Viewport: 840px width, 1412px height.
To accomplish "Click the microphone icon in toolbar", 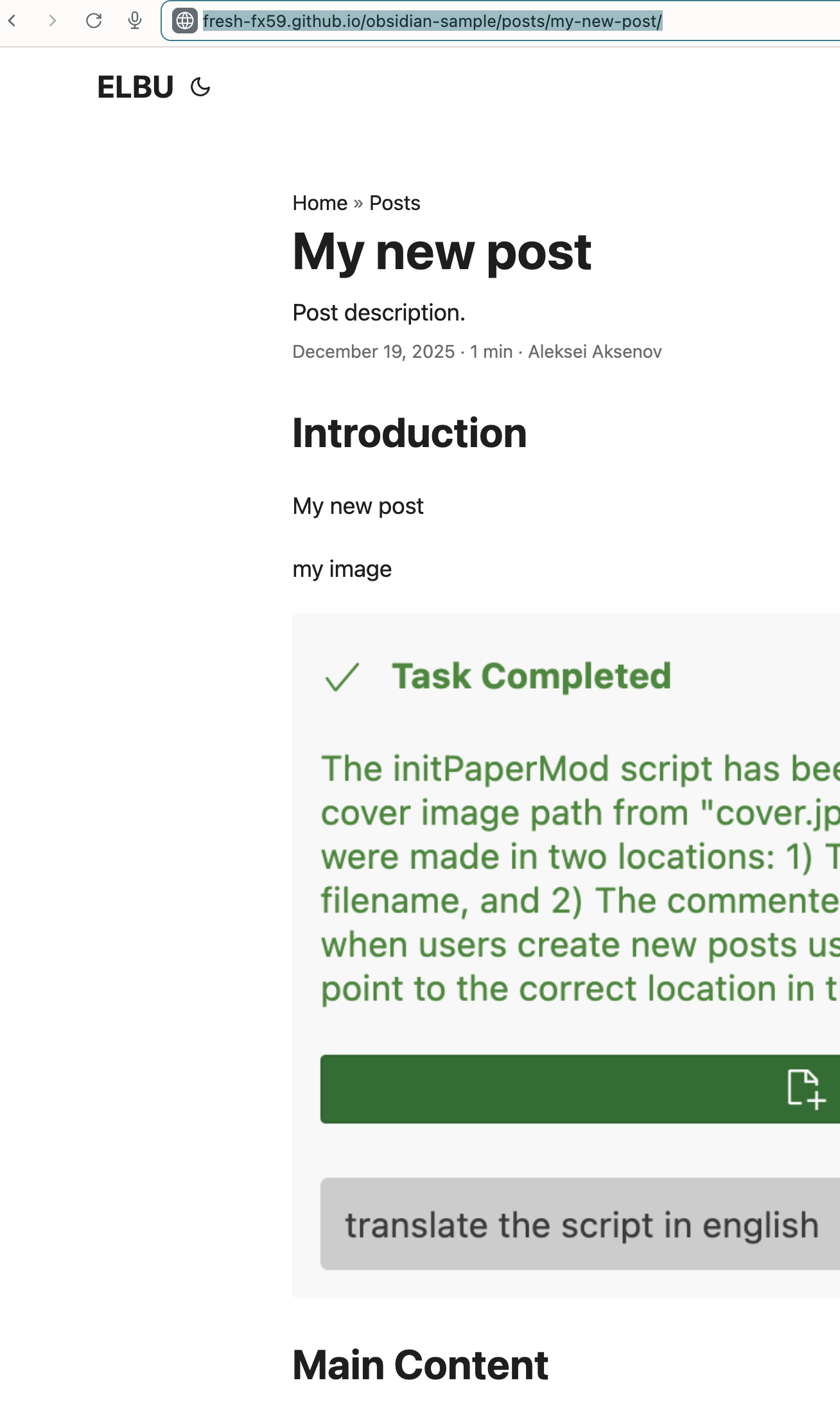I will pyautogui.click(x=135, y=21).
